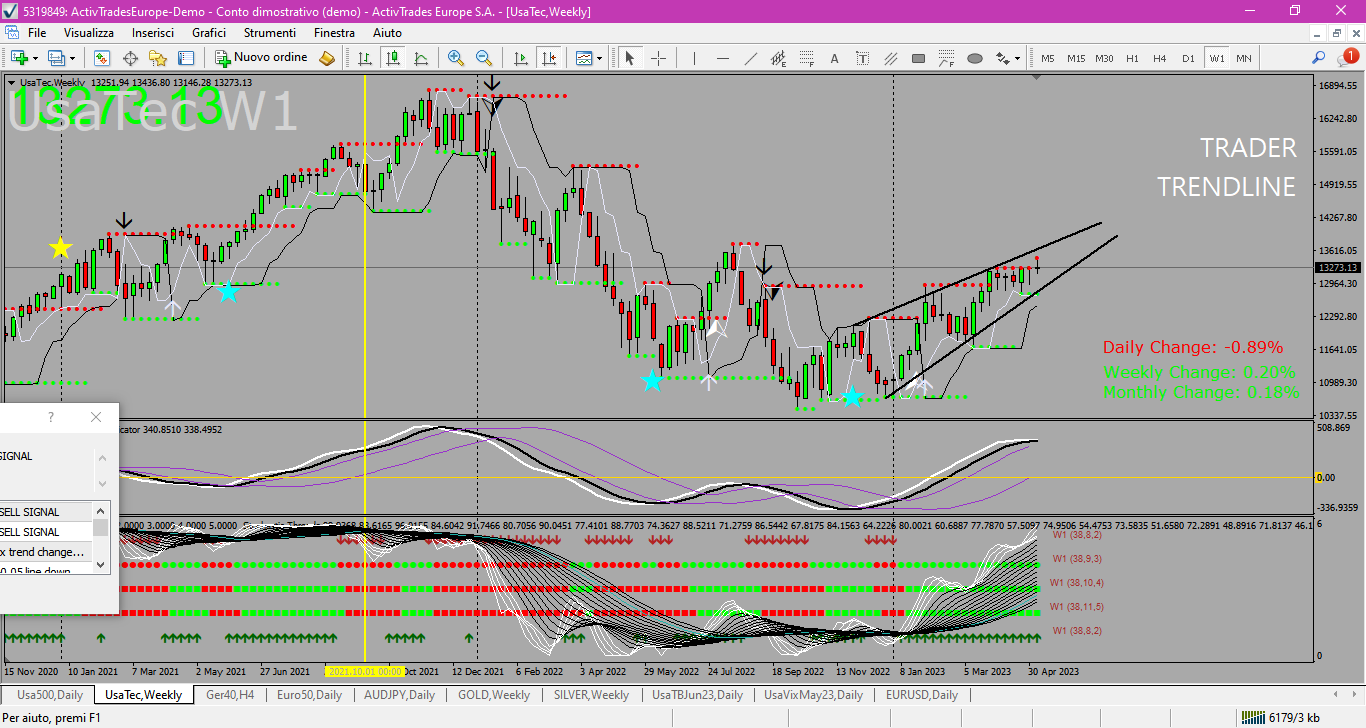
Task: Click the Nuovo ordine button
Action: [x=261, y=58]
